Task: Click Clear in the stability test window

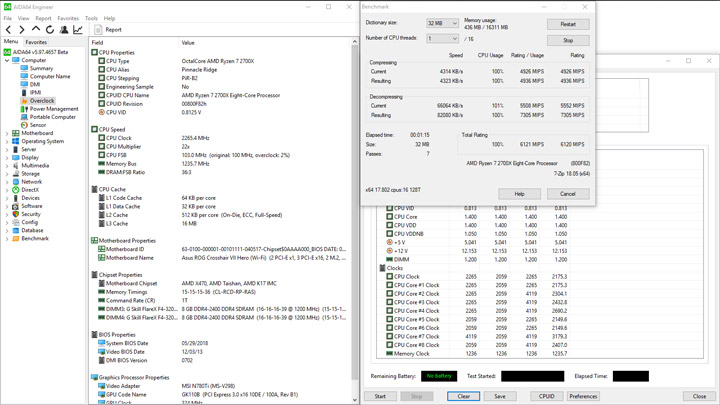Action: [x=464, y=396]
